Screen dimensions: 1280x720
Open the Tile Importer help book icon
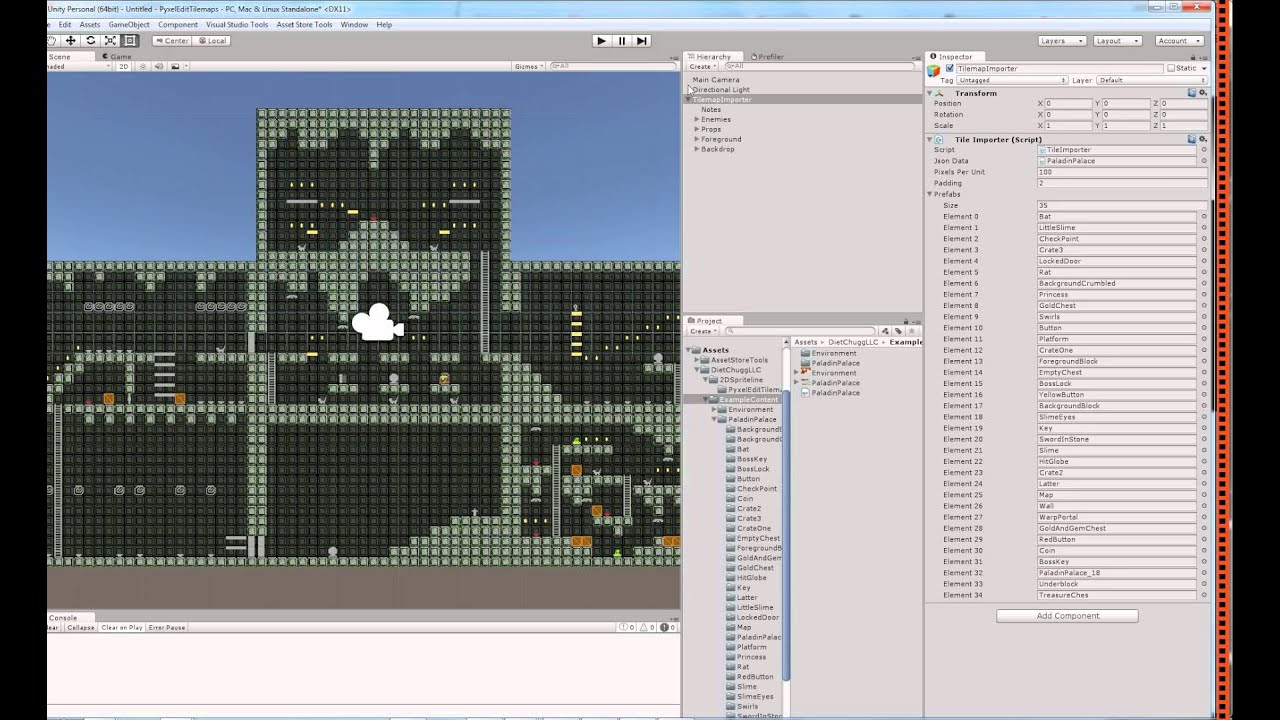pos(1192,139)
